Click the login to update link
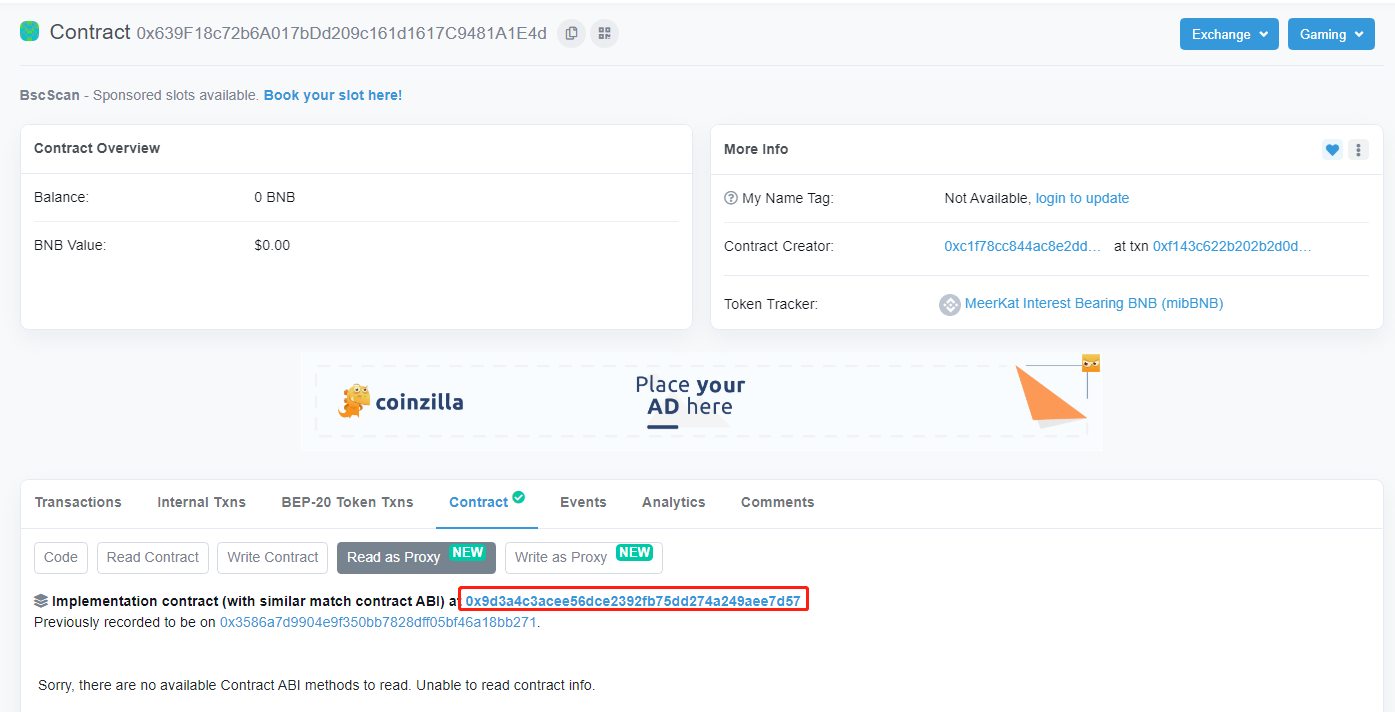This screenshot has width=1395, height=712. pos(1082,198)
